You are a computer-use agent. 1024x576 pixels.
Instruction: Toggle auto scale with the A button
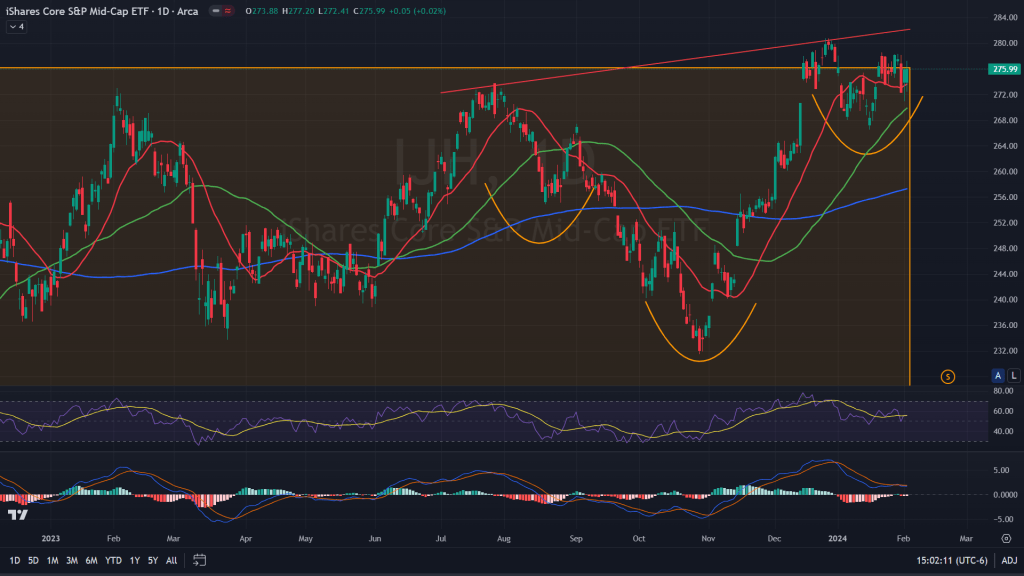point(997,375)
